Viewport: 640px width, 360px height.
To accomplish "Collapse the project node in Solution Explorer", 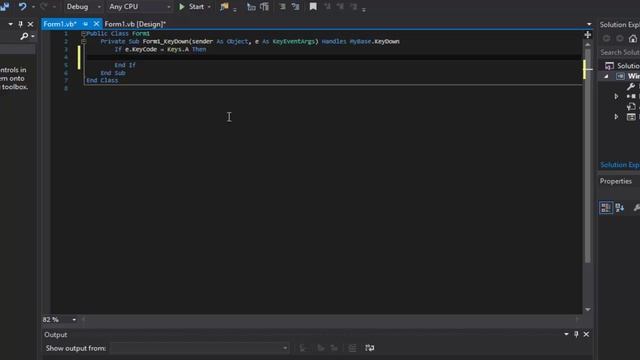I will click(x=606, y=76).
